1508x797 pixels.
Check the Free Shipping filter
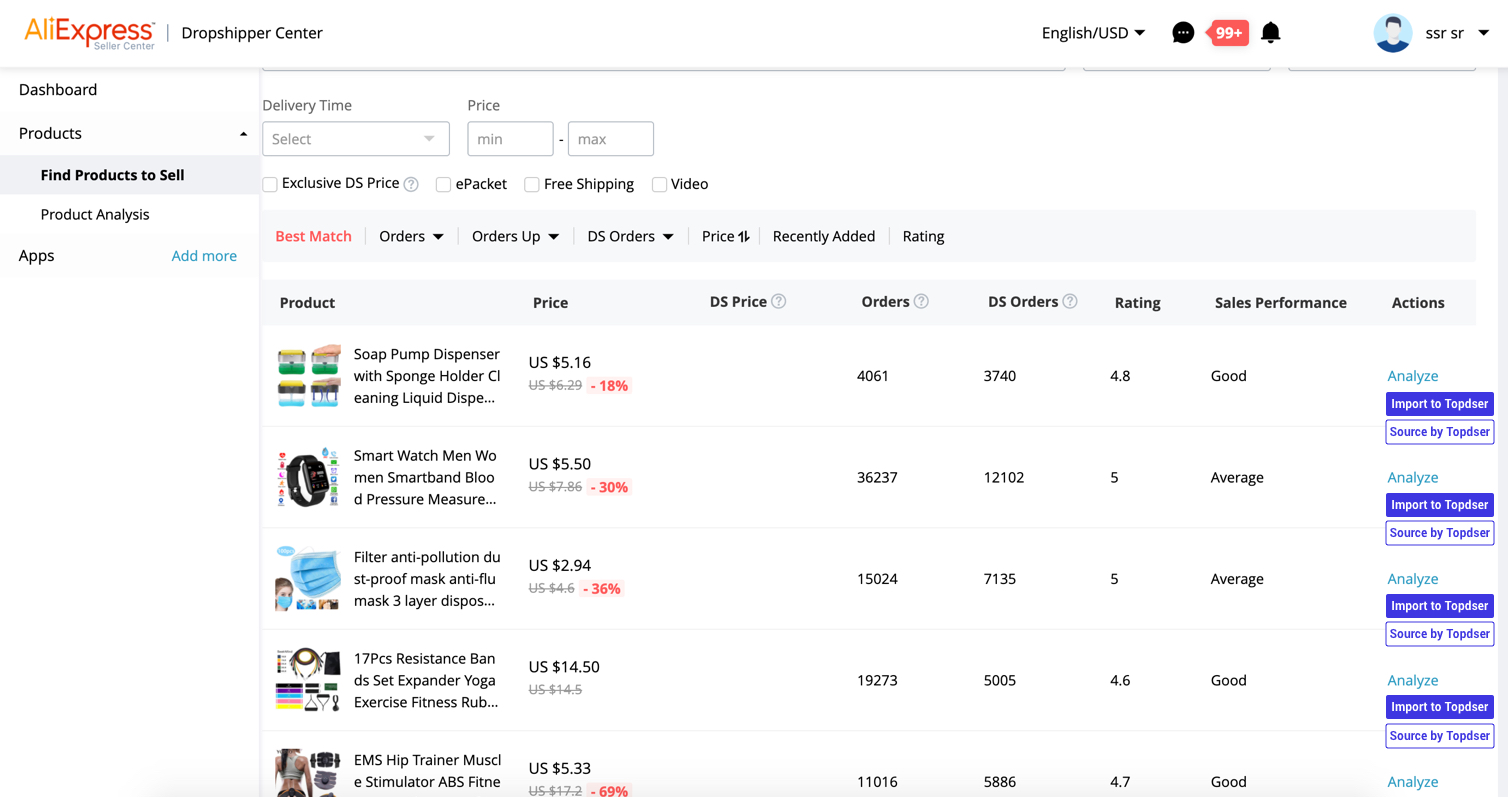(x=532, y=184)
